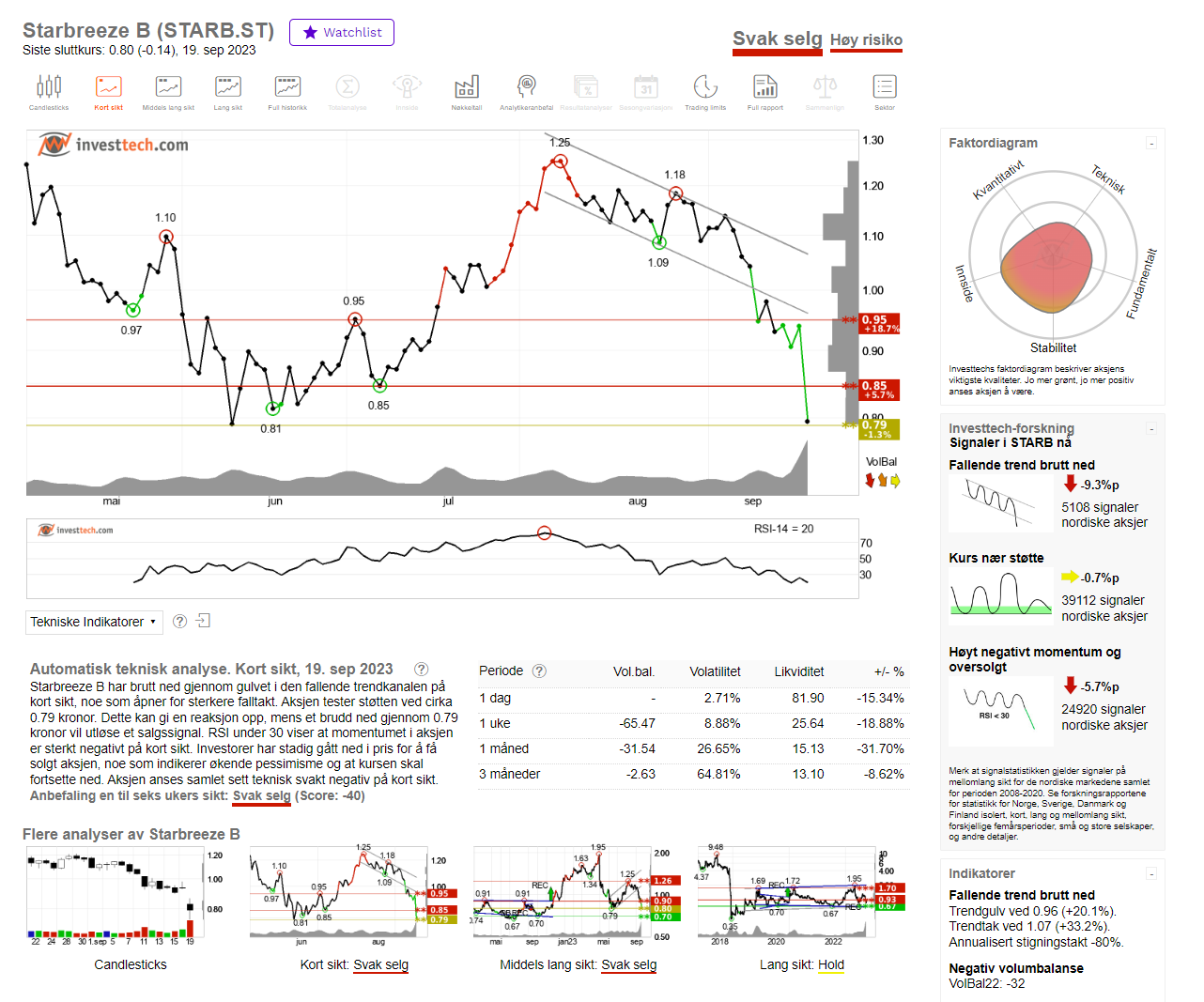Viewport: 1204px width, 1002px height.
Task: Click help icon next to analysis heading
Action: click(422, 670)
